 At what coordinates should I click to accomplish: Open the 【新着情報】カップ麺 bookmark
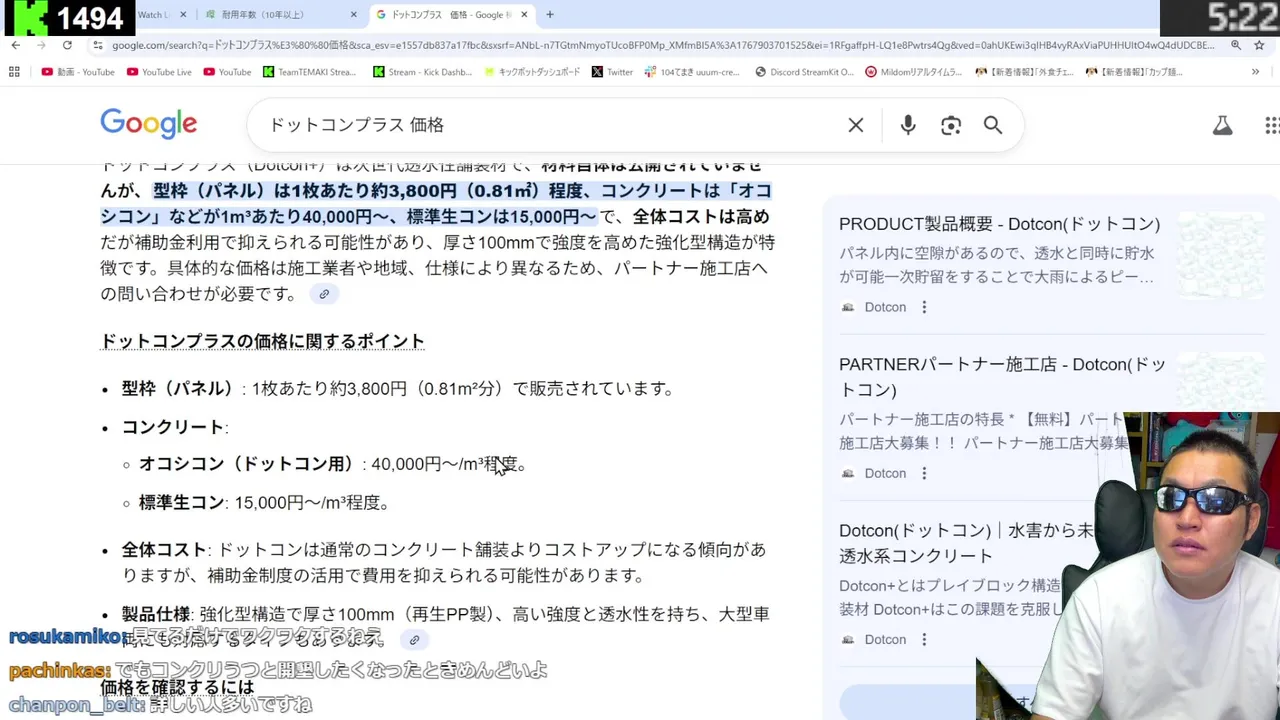[1134, 72]
